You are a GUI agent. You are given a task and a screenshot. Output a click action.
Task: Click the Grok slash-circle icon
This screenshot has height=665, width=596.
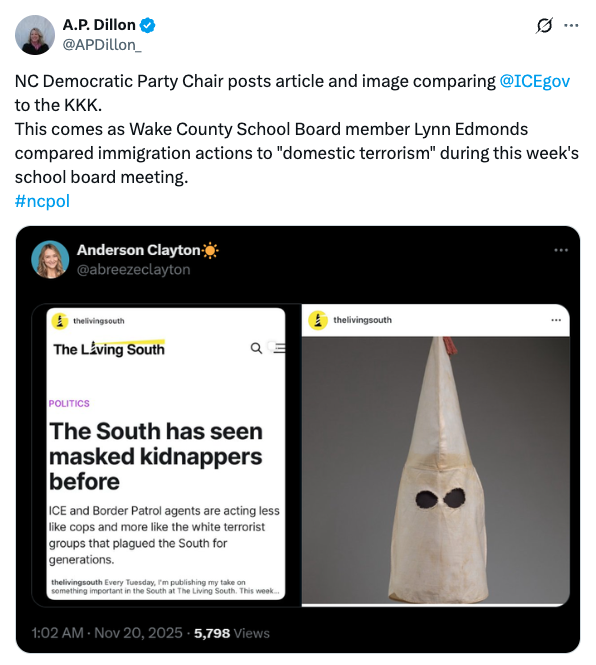pos(544,25)
